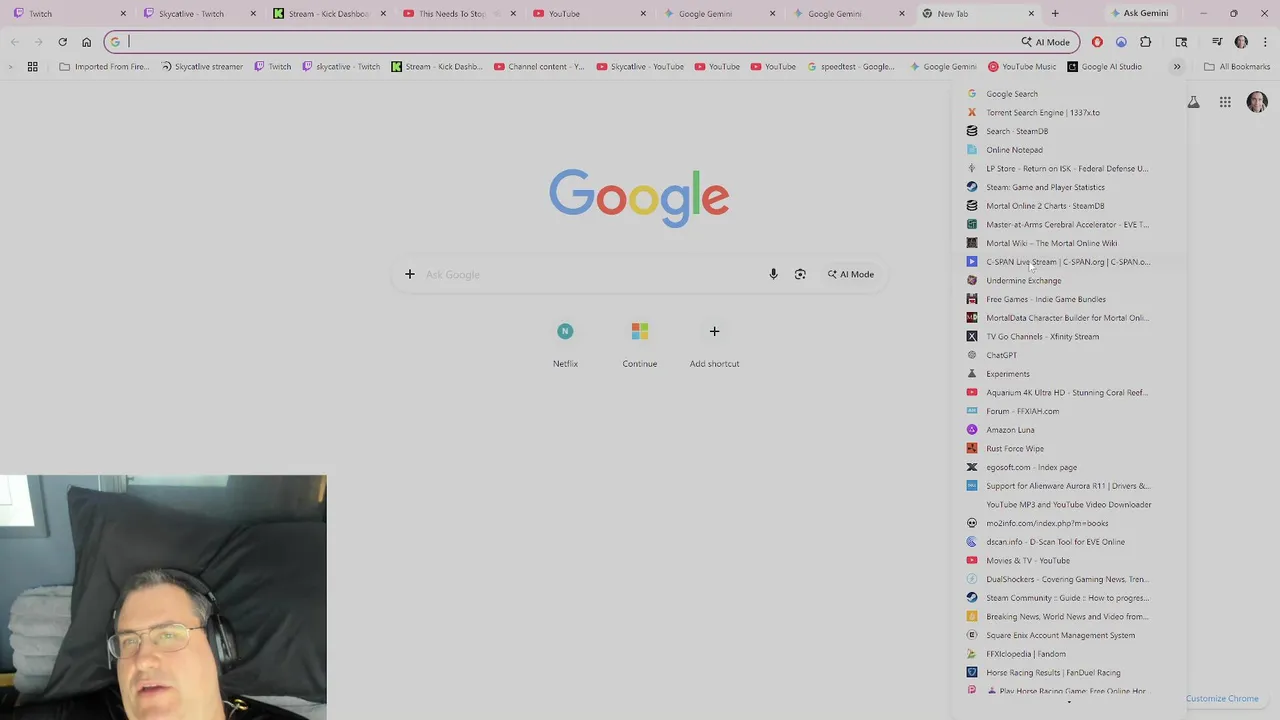Open the Netflix shortcut
The width and height of the screenshot is (1280, 720).
click(565, 343)
